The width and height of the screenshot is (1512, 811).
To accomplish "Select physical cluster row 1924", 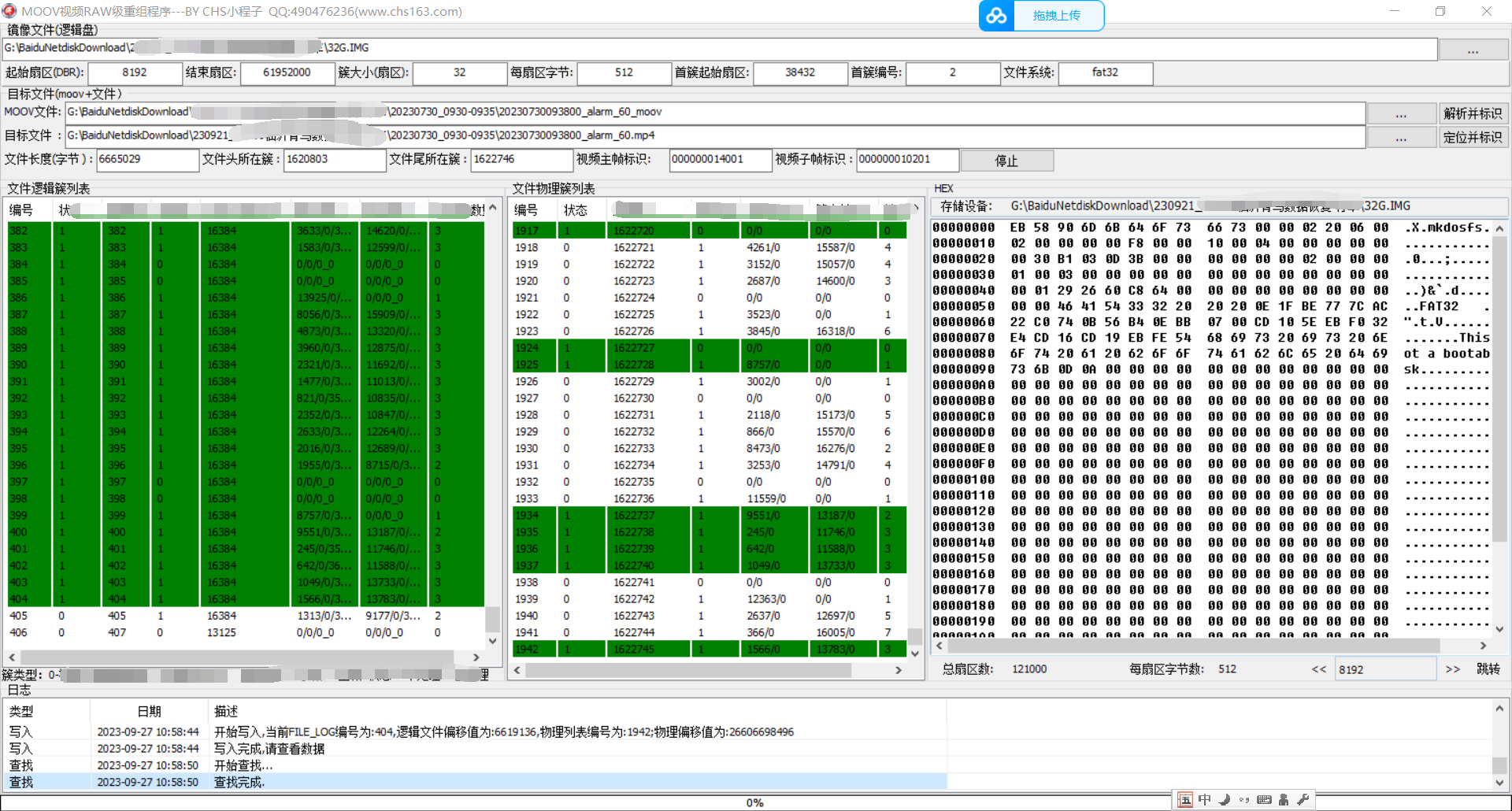I will [710, 348].
